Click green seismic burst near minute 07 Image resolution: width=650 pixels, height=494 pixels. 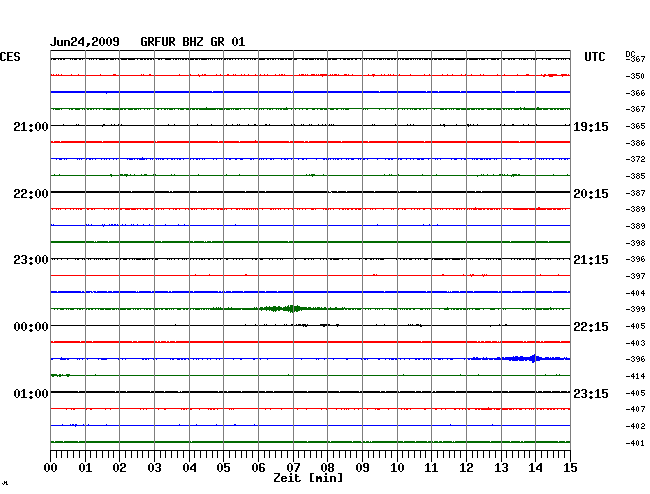[x=284, y=309]
